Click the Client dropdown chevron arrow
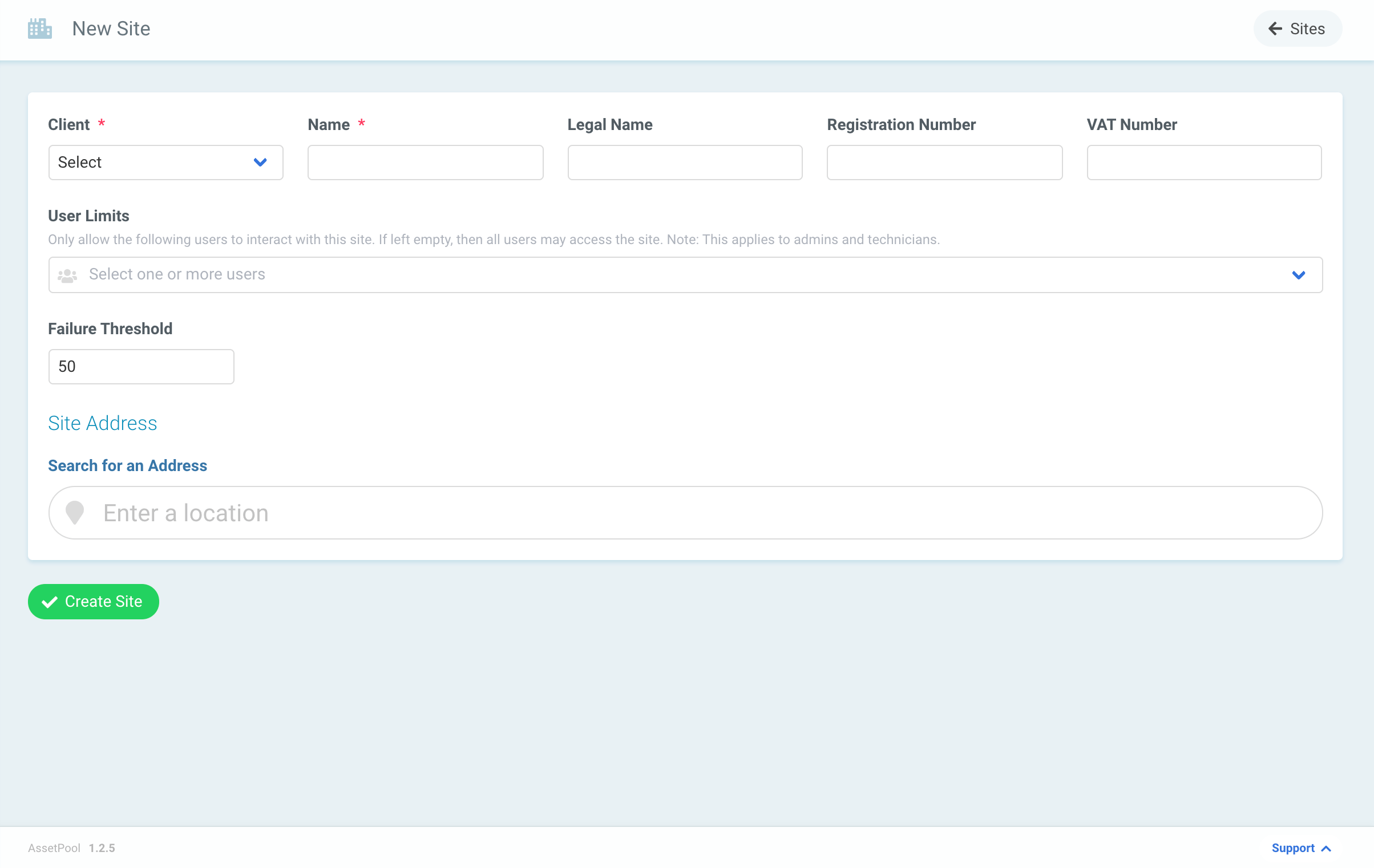 (260, 163)
